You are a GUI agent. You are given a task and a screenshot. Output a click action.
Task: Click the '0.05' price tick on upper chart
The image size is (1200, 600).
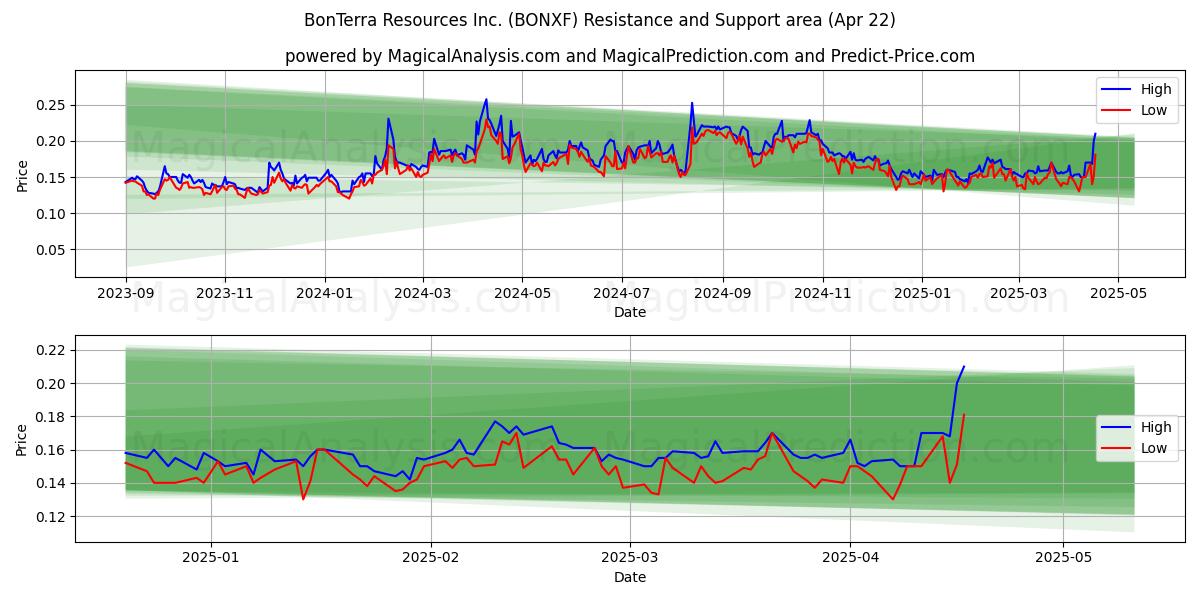[x=52, y=250]
